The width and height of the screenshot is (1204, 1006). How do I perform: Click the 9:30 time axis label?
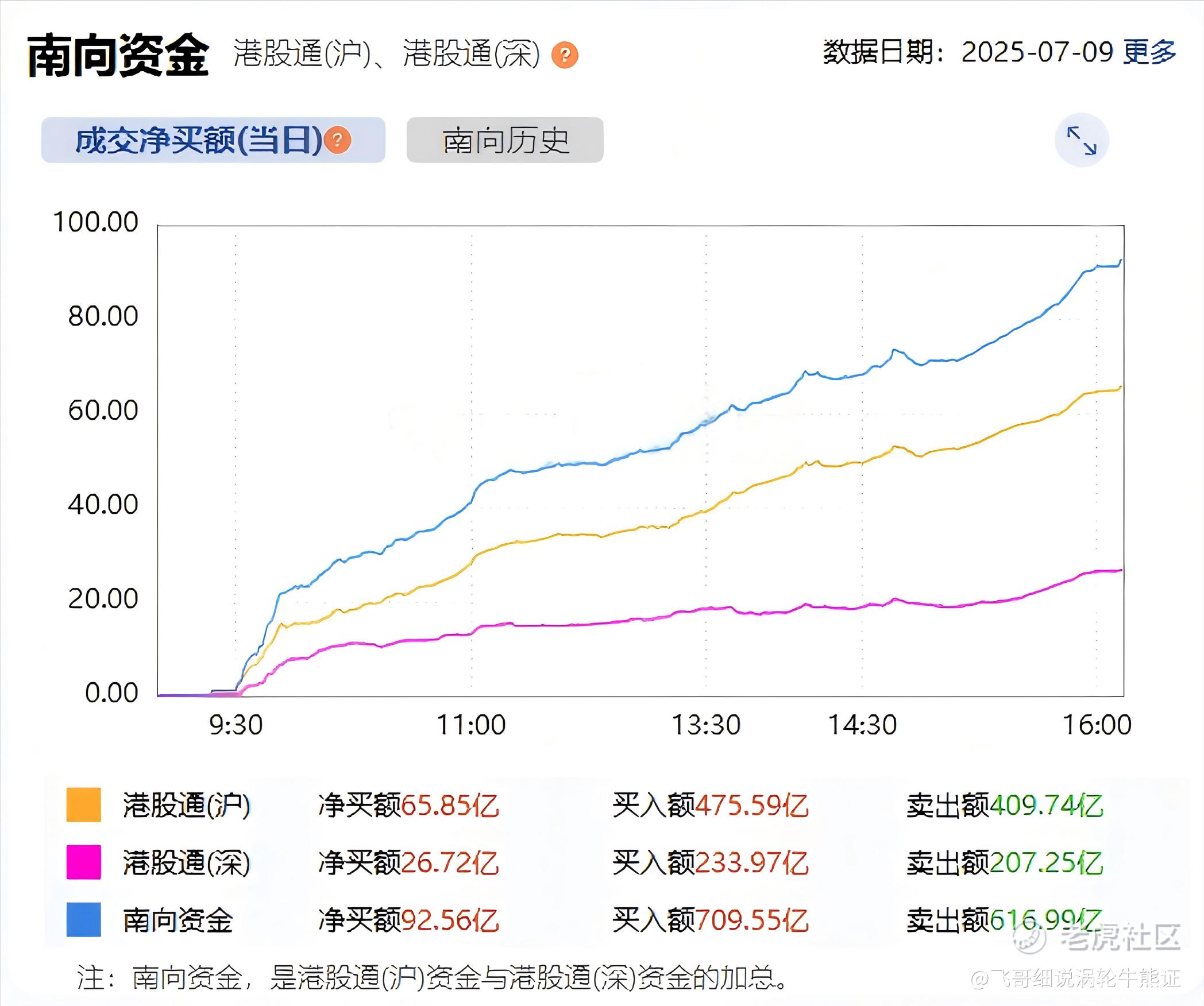tap(236, 725)
